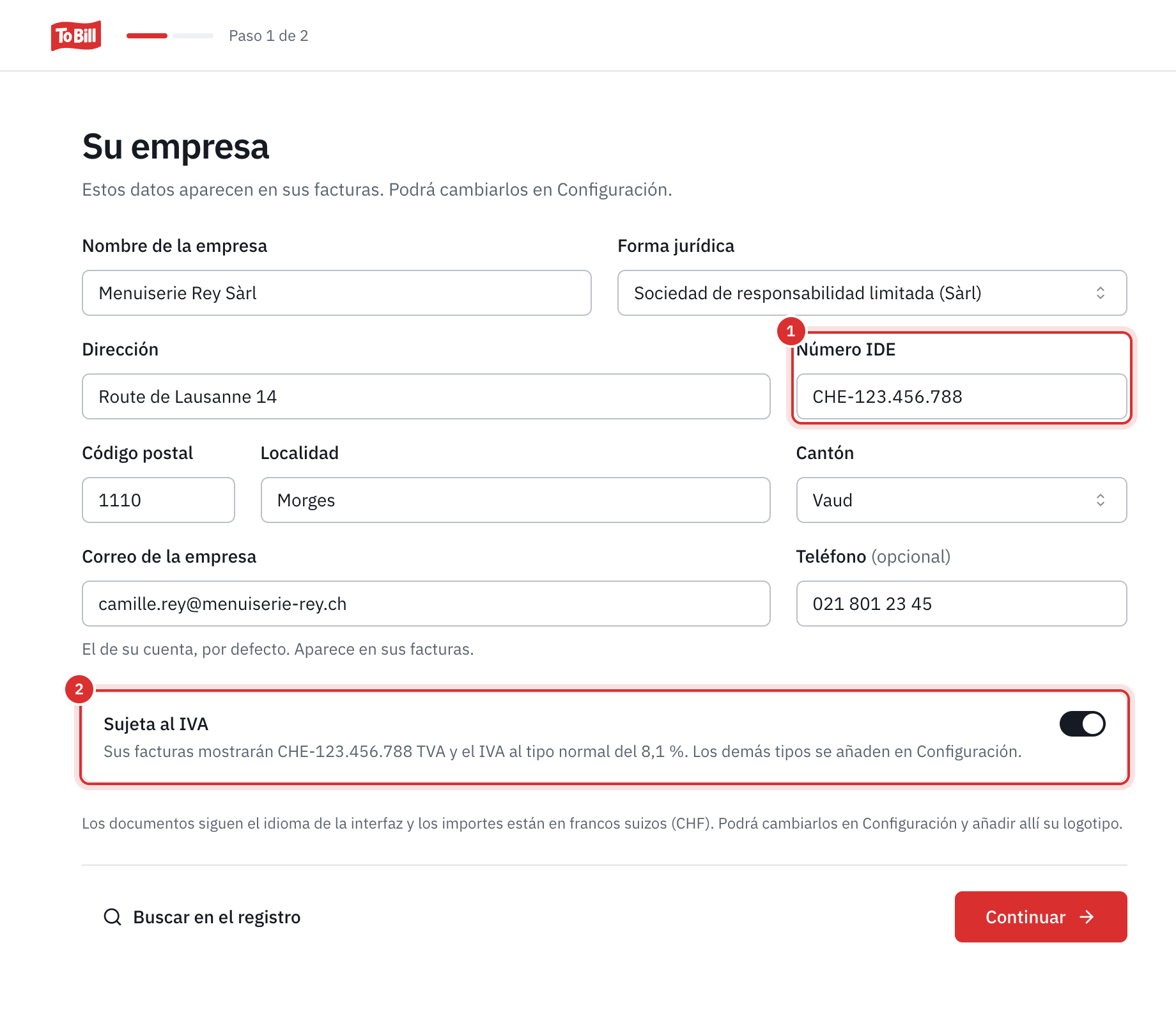
Task: Click the Localidad field with Morges
Action: pos(516,500)
